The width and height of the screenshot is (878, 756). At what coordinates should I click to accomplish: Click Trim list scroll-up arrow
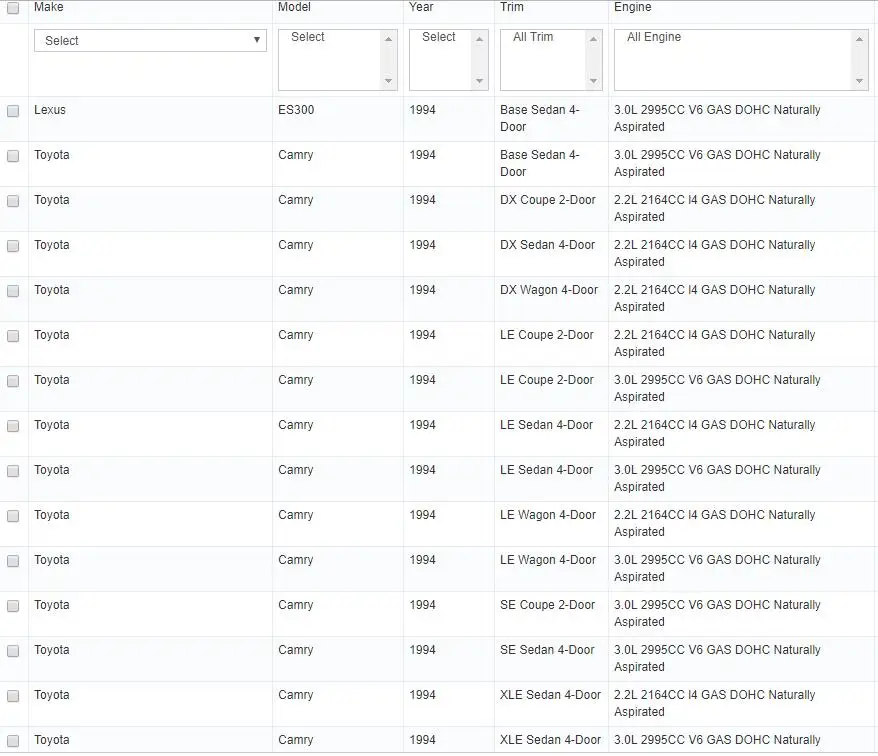pyautogui.click(x=594, y=39)
